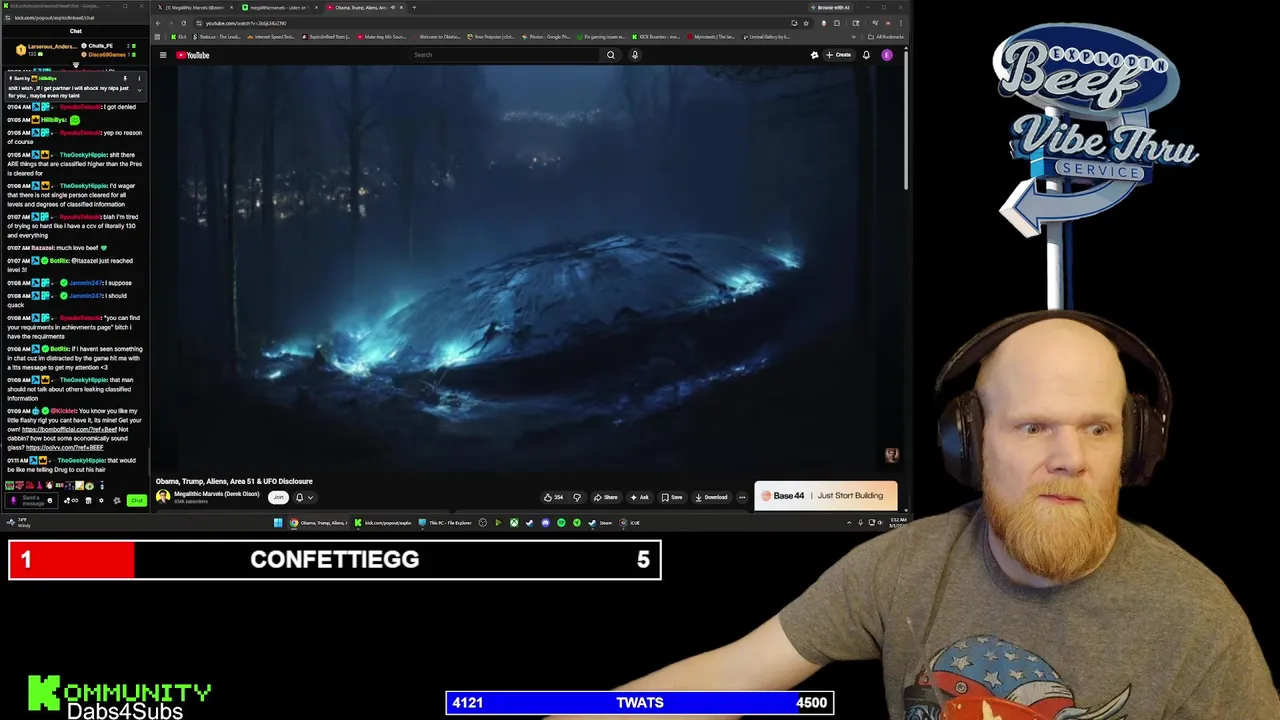Viewport: 1280px width, 720px height.
Task: Open YouTube notifications bell
Action: coord(866,55)
